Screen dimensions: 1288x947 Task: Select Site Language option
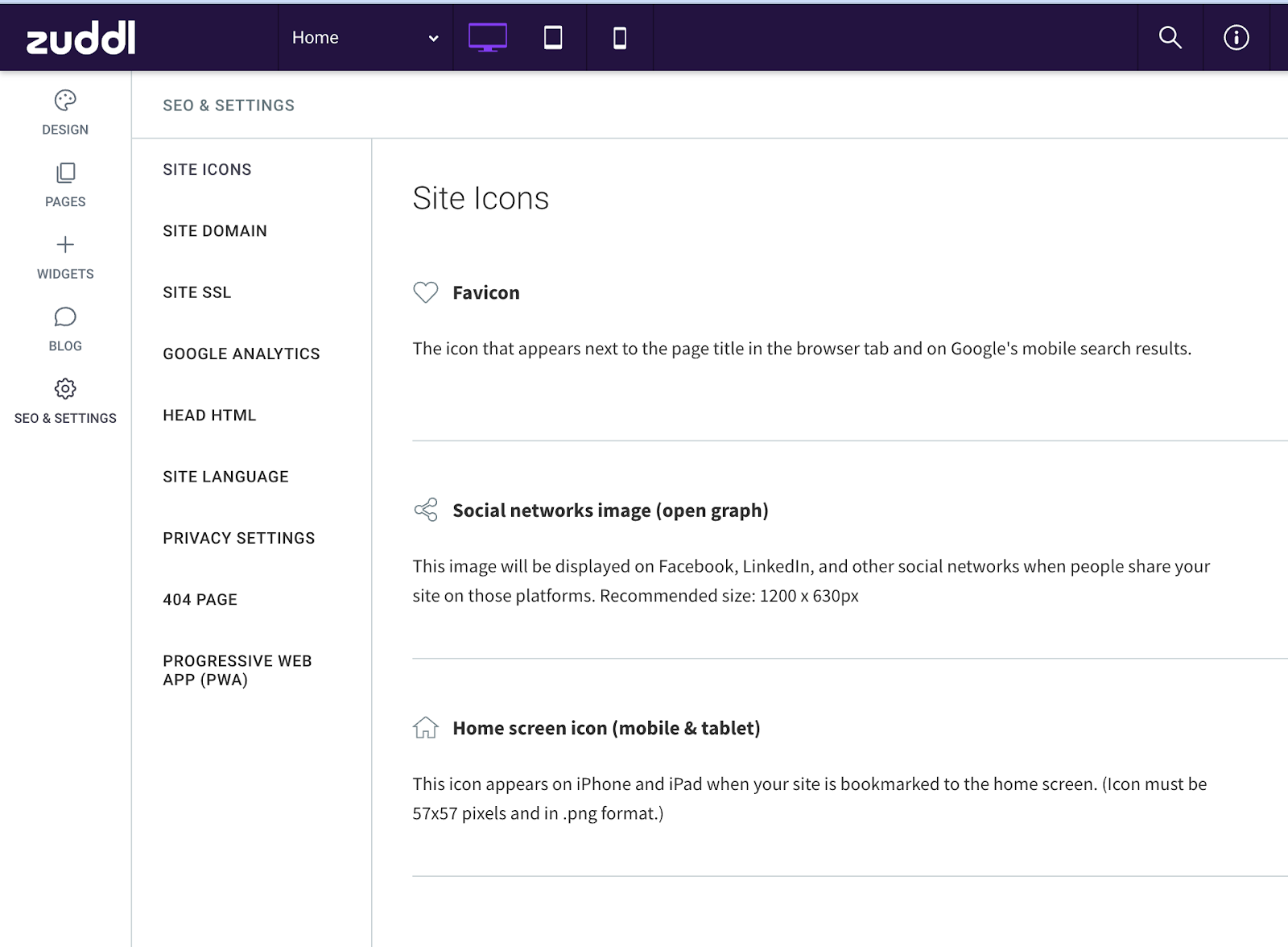(225, 477)
